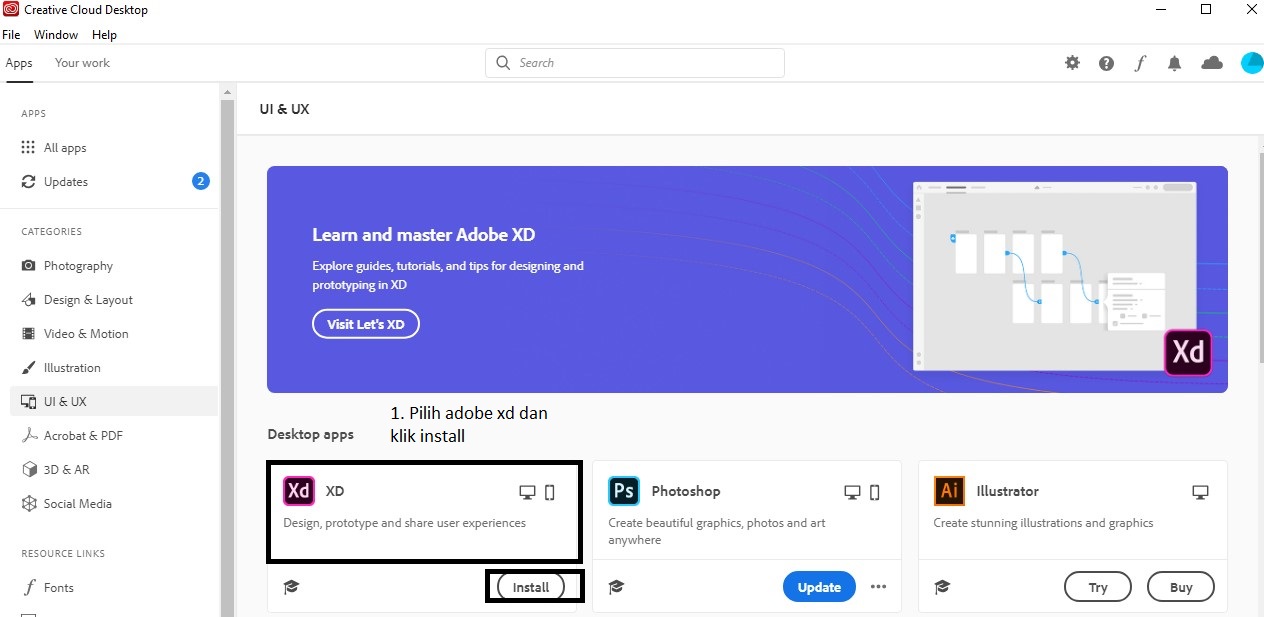The height and width of the screenshot is (617, 1264).
Task: Update the Photoshop app
Action: 819,587
